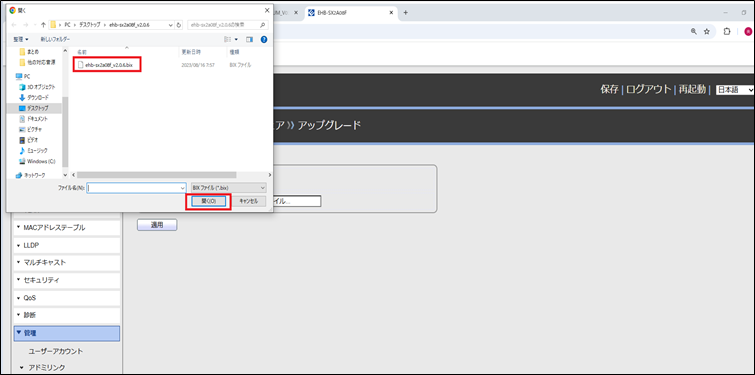Expand MACアドレステーブル menu
This screenshot has width=755, height=375.
point(66,228)
